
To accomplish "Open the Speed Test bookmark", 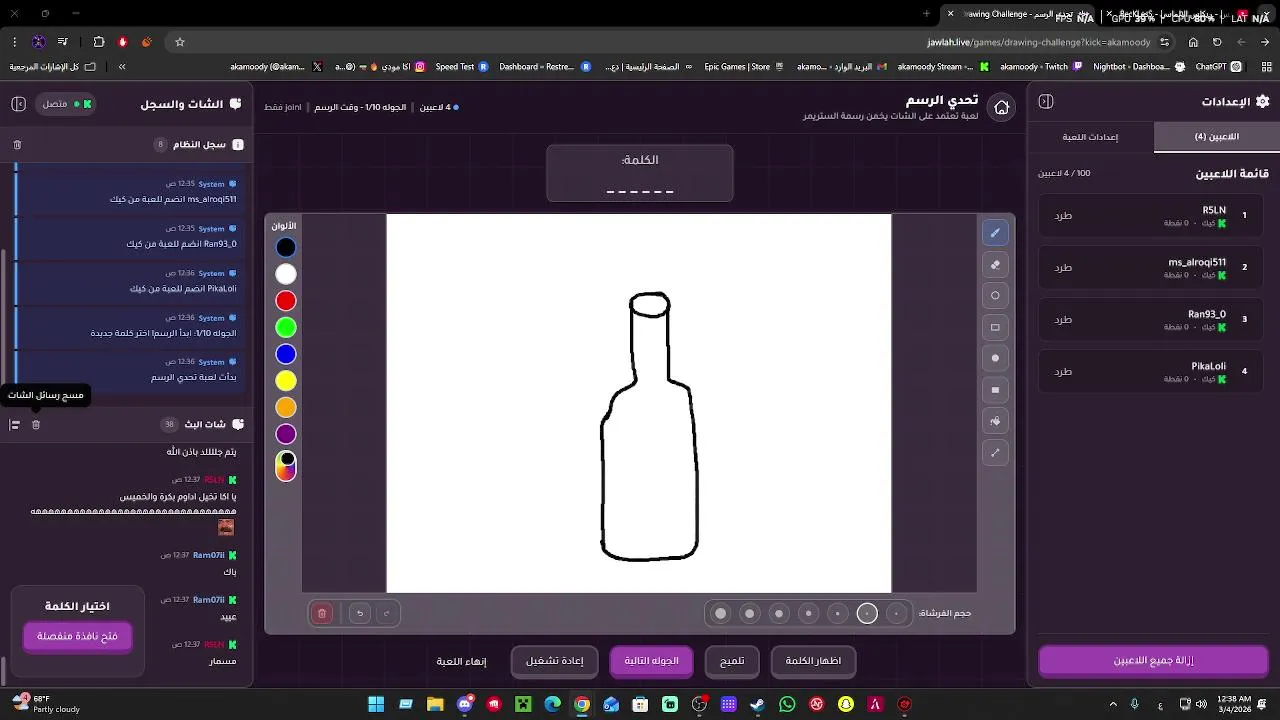I will tap(461, 67).
